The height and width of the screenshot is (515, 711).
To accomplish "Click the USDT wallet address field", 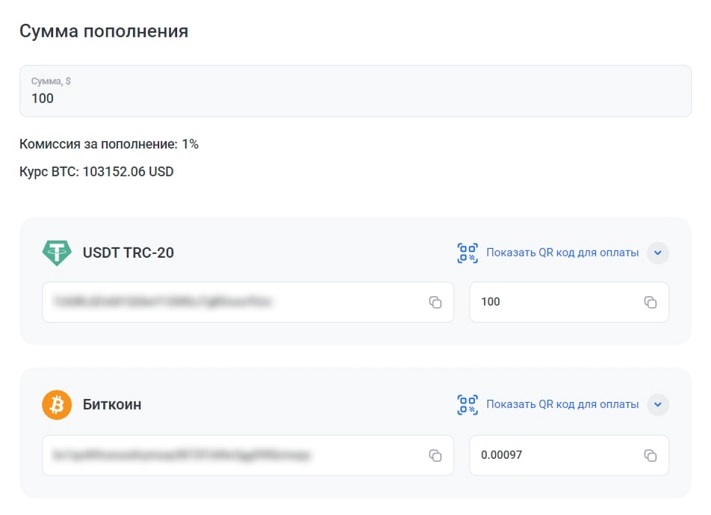I will (x=230, y=302).
